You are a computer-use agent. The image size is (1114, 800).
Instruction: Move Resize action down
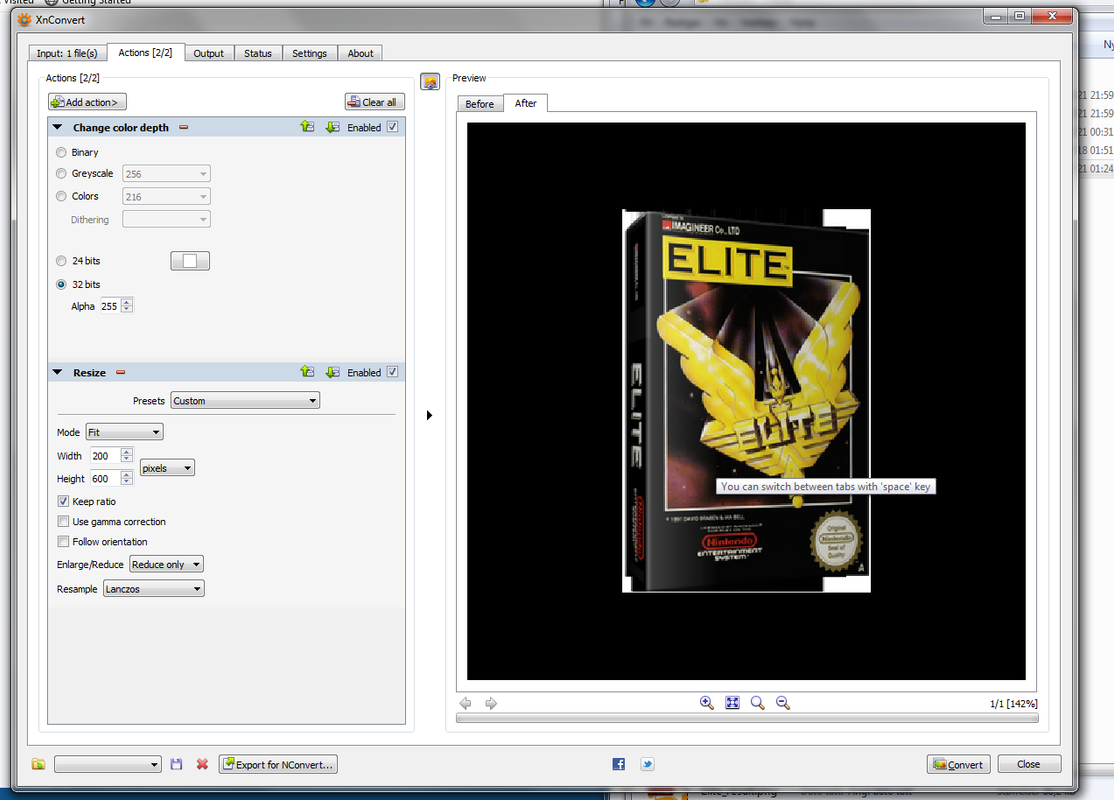point(332,372)
